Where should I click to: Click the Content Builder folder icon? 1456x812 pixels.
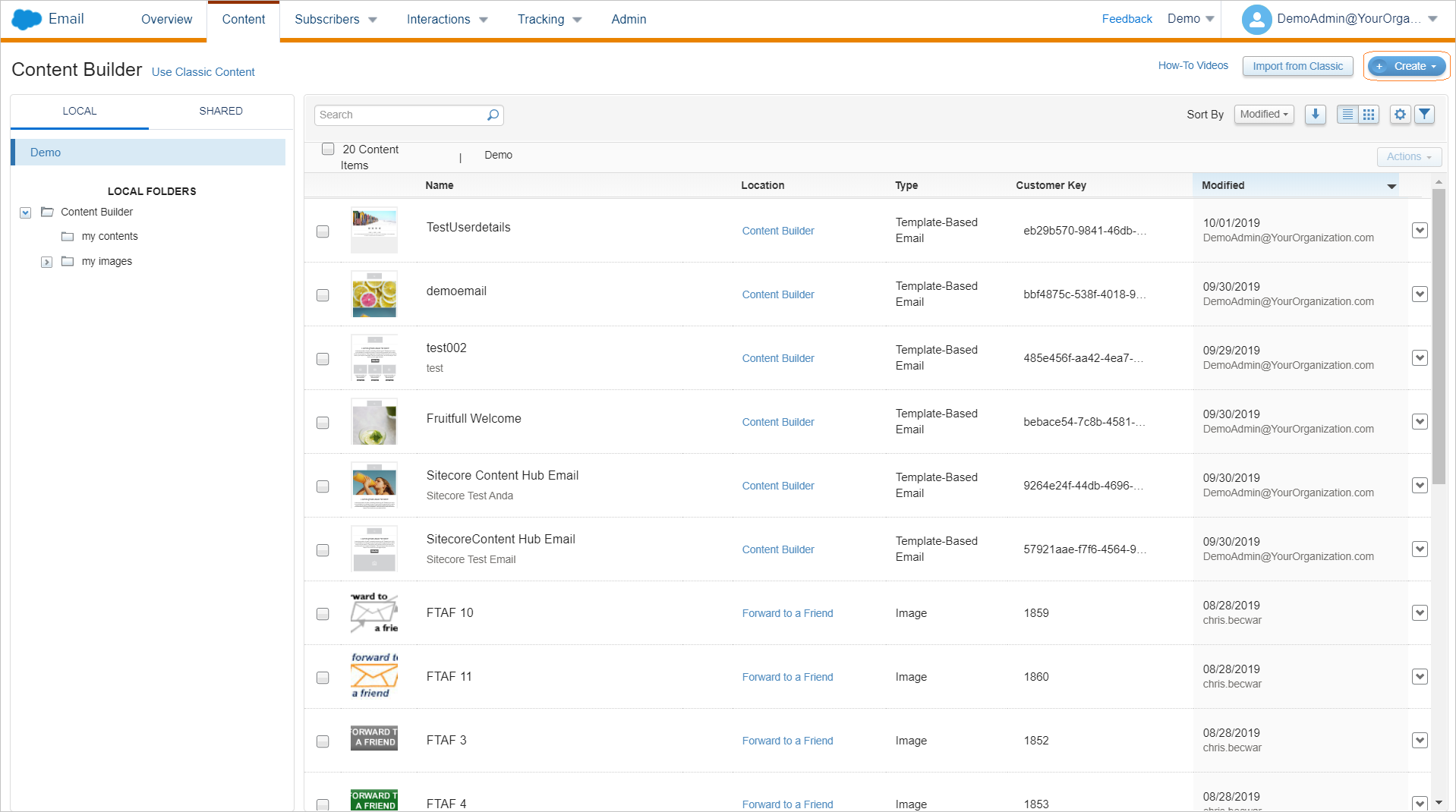(x=47, y=212)
